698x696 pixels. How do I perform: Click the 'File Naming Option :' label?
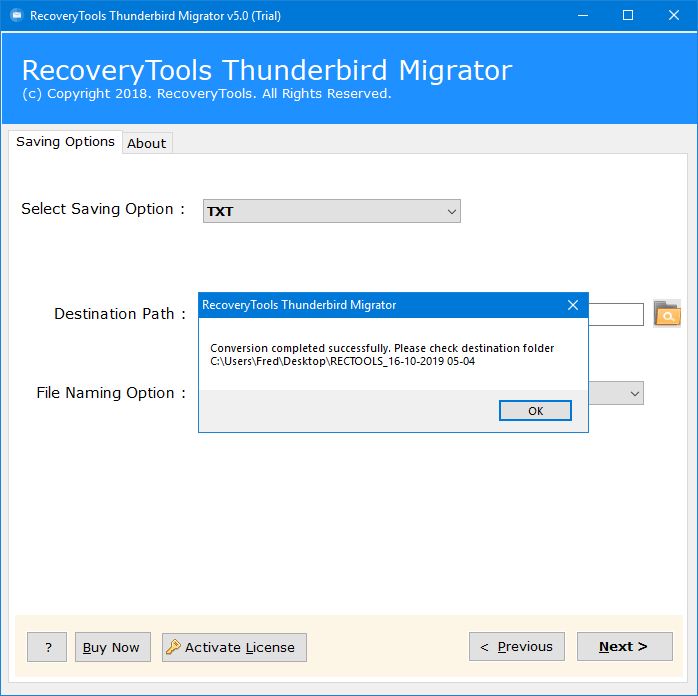[111, 393]
